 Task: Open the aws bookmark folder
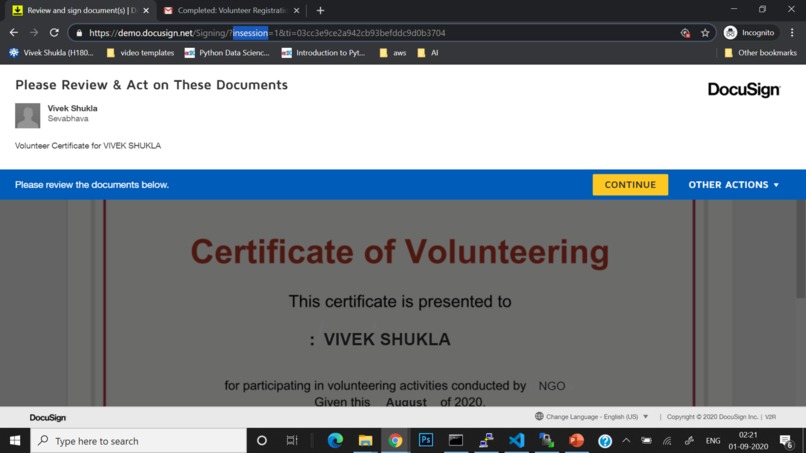pos(393,52)
